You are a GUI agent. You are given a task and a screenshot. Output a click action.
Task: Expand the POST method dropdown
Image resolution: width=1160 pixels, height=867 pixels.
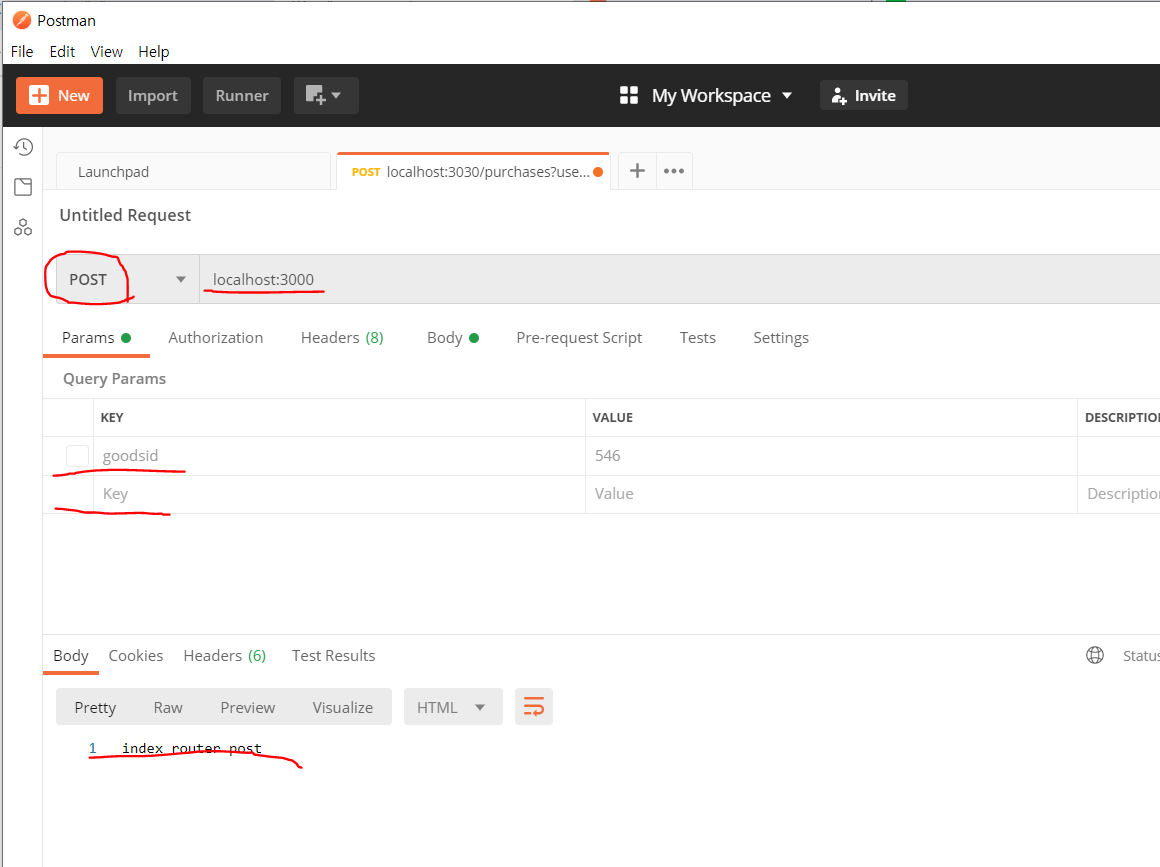(181, 279)
